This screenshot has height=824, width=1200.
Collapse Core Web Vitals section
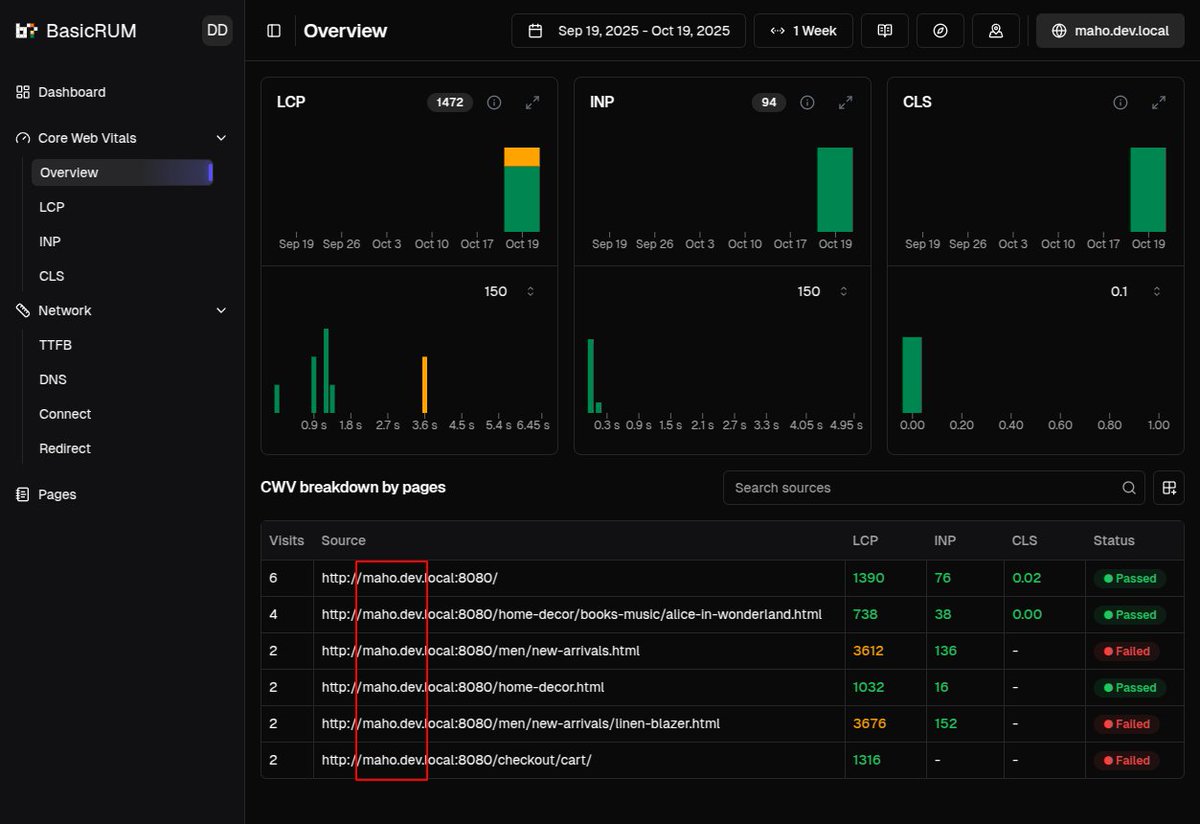(222, 138)
